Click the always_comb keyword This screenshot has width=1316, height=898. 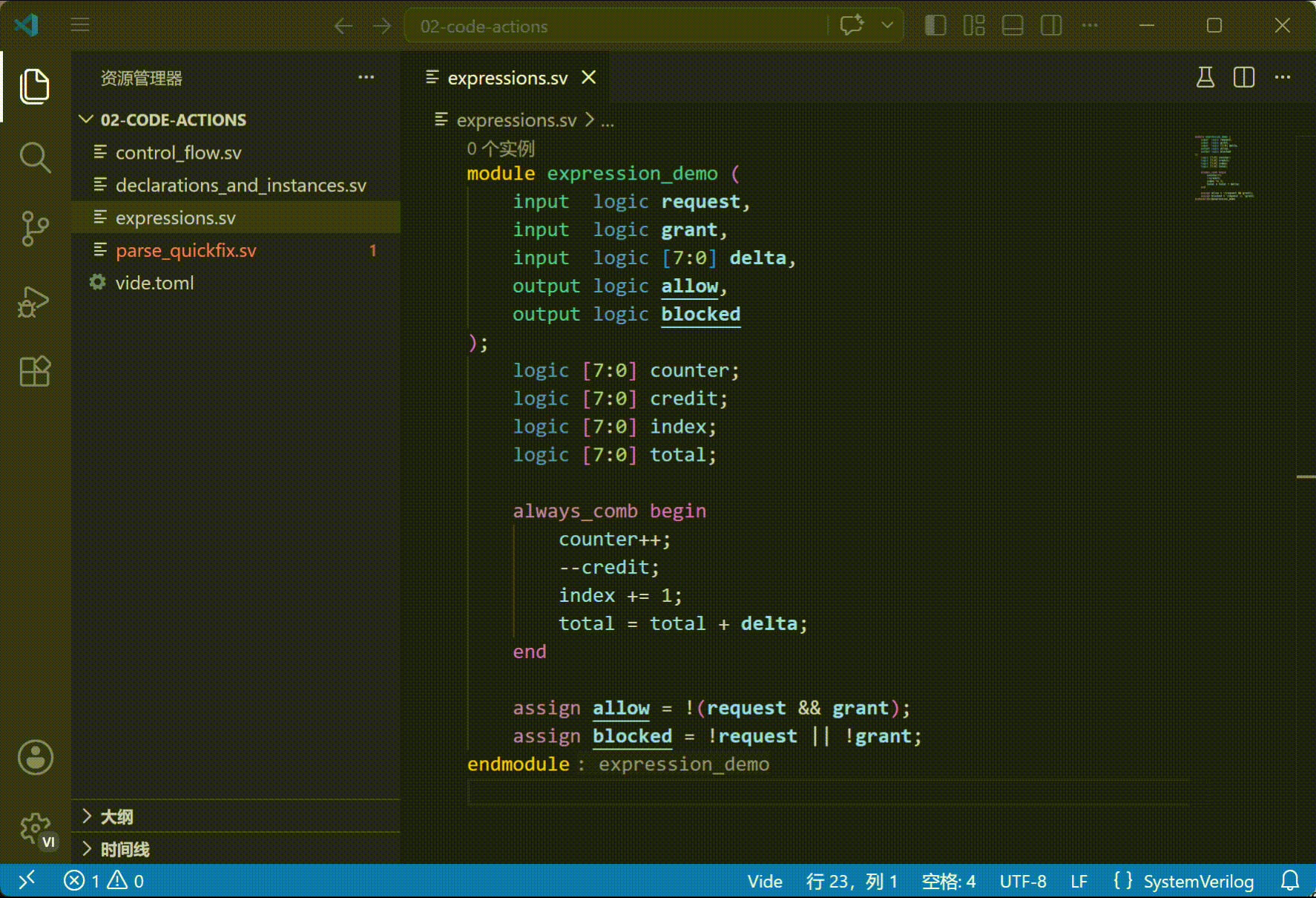575,511
